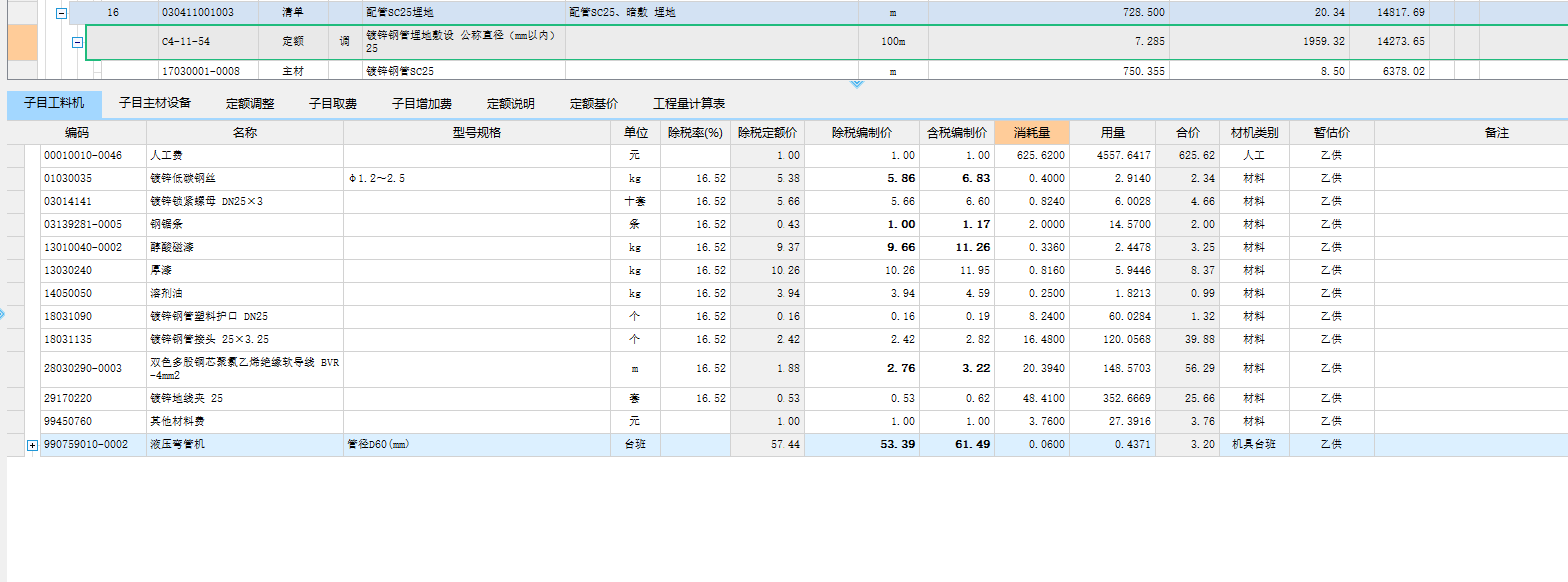Click tax-inclusive price 61.49 for 液压弯管机

(x=957, y=444)
